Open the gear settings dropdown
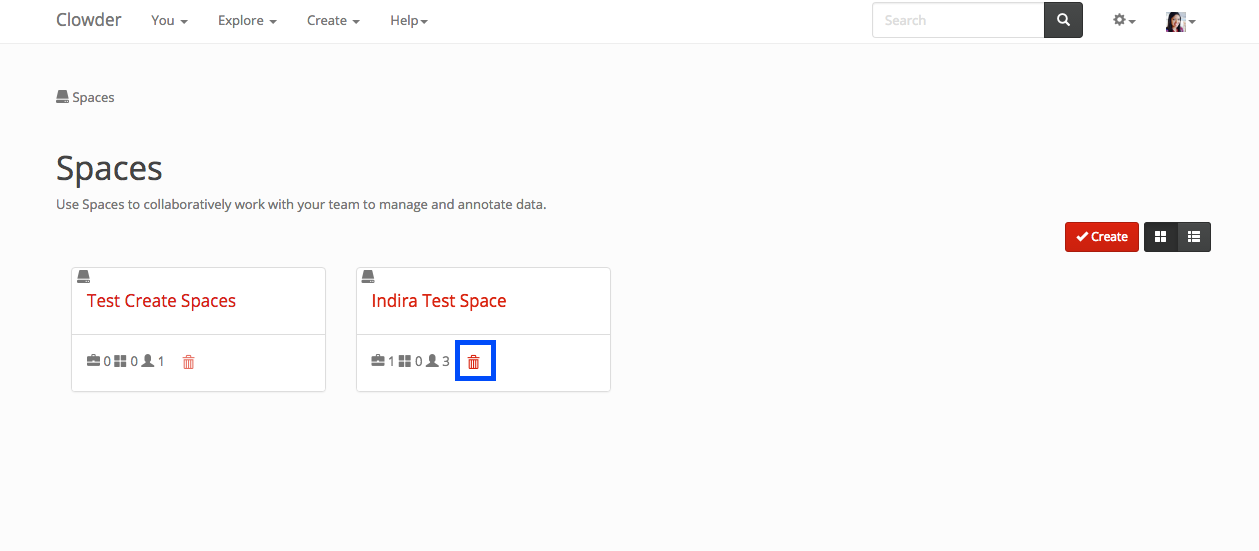1259x551 pixels. click(1124, 20)
